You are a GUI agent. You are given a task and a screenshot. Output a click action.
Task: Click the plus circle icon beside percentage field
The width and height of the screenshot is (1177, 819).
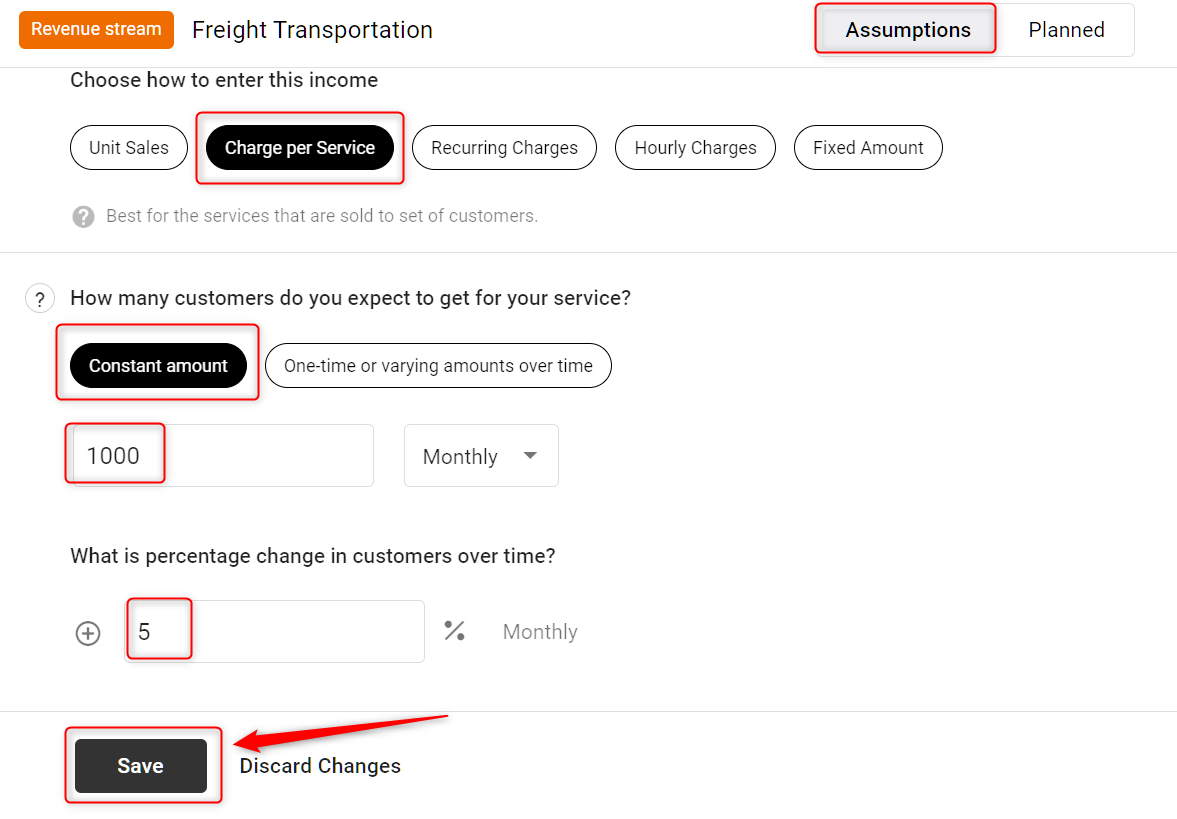[x=88, y=633]
